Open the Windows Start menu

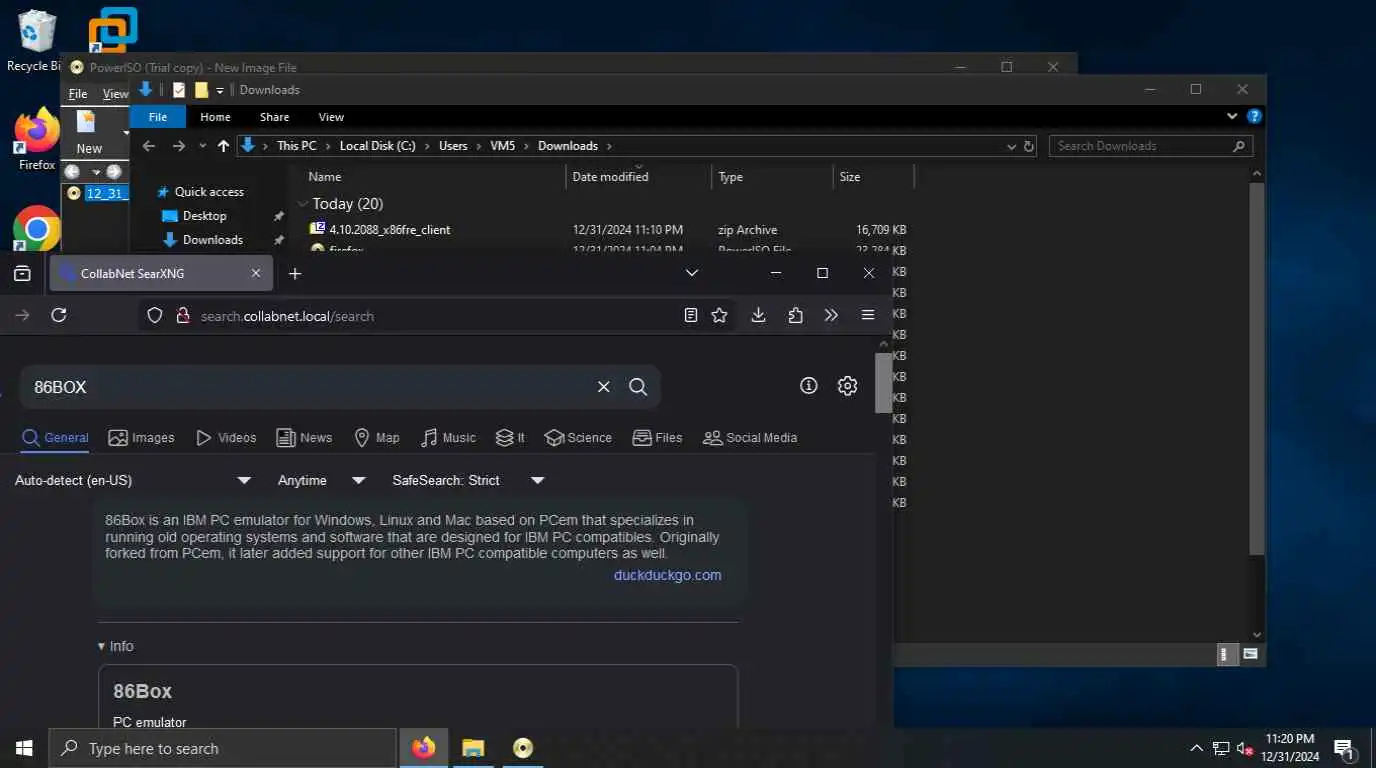click(x=24, y=748)
